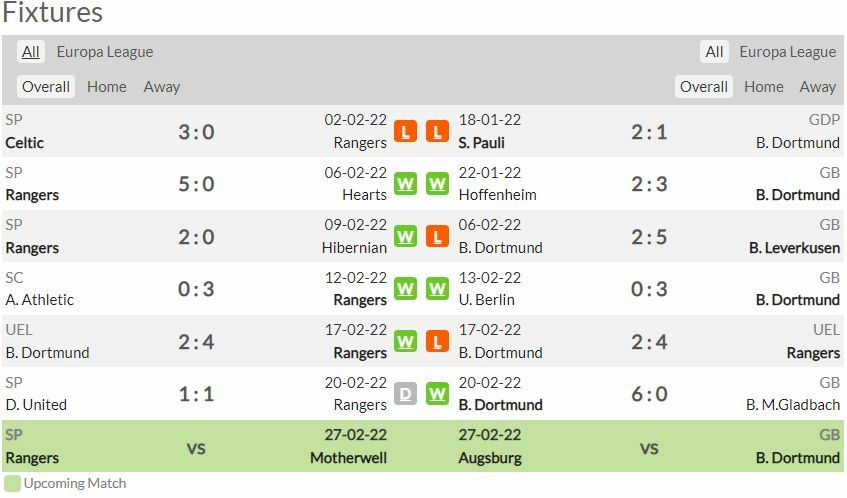Click the green Upcoming Match legend swatch
The width and height of the screenshot is (847, 498).
tap(12, 483)
